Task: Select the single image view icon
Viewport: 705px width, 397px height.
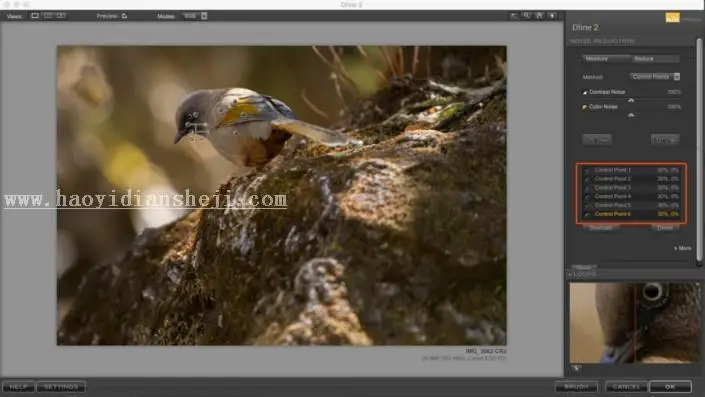Action: 35,16
